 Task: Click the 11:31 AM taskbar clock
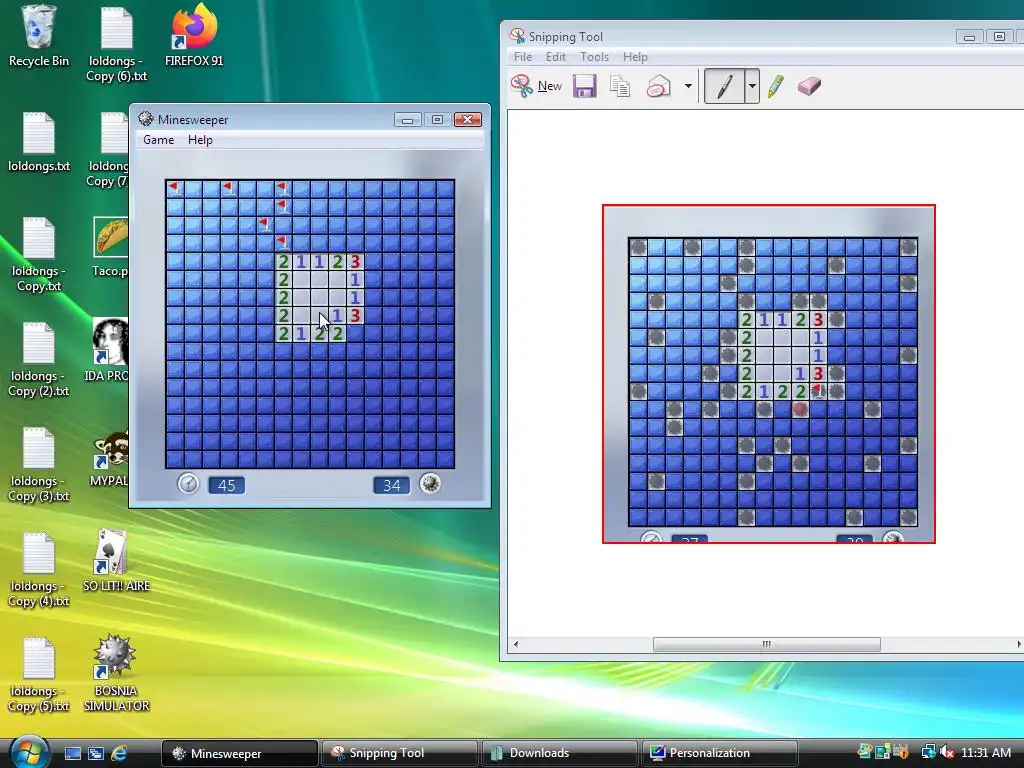[986, 753]
